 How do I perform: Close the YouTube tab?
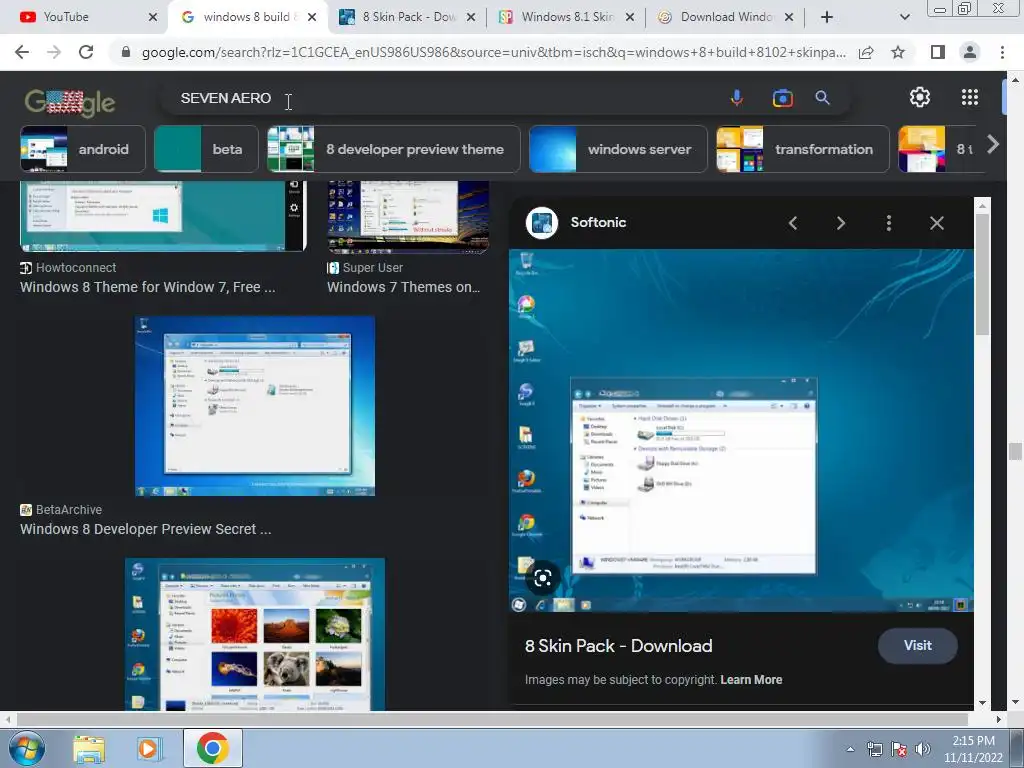pyautogui.click(x=153, y=17)
